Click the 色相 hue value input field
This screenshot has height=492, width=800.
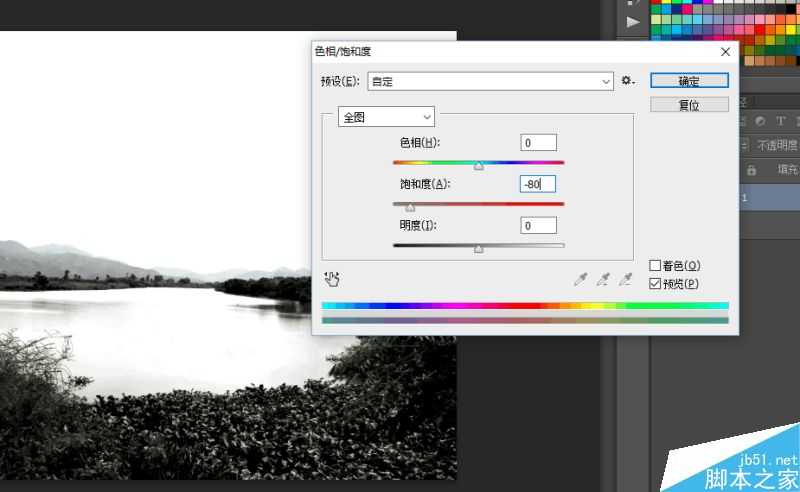(538, 143)
